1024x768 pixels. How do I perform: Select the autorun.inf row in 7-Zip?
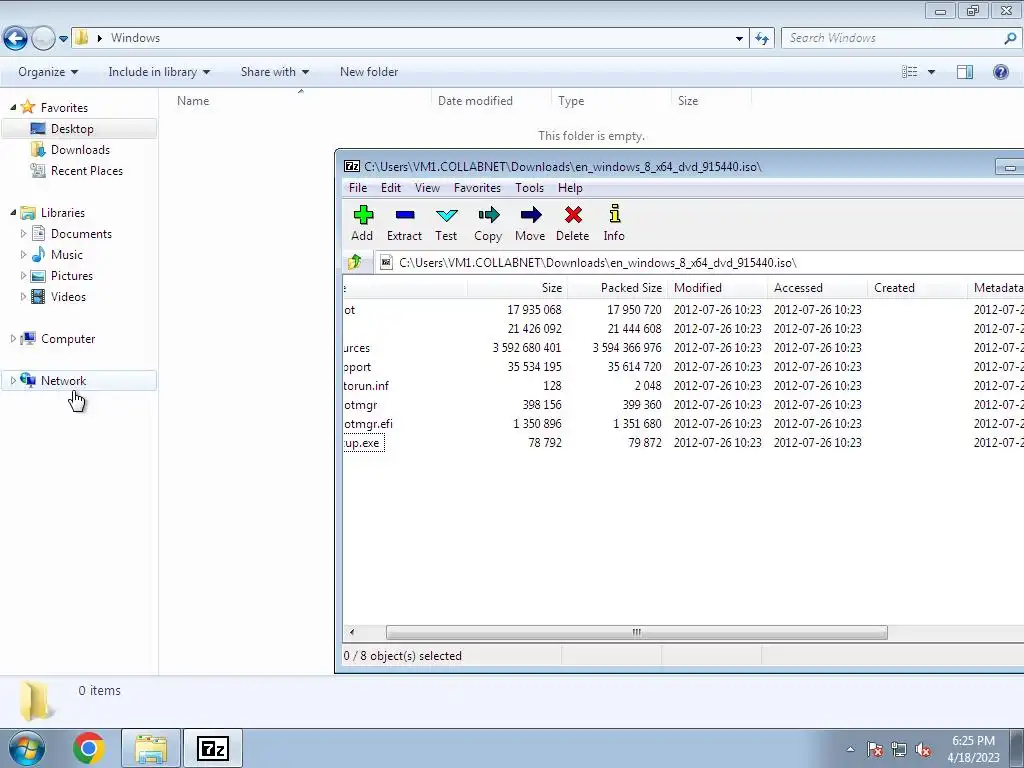(x=683, y=385)
